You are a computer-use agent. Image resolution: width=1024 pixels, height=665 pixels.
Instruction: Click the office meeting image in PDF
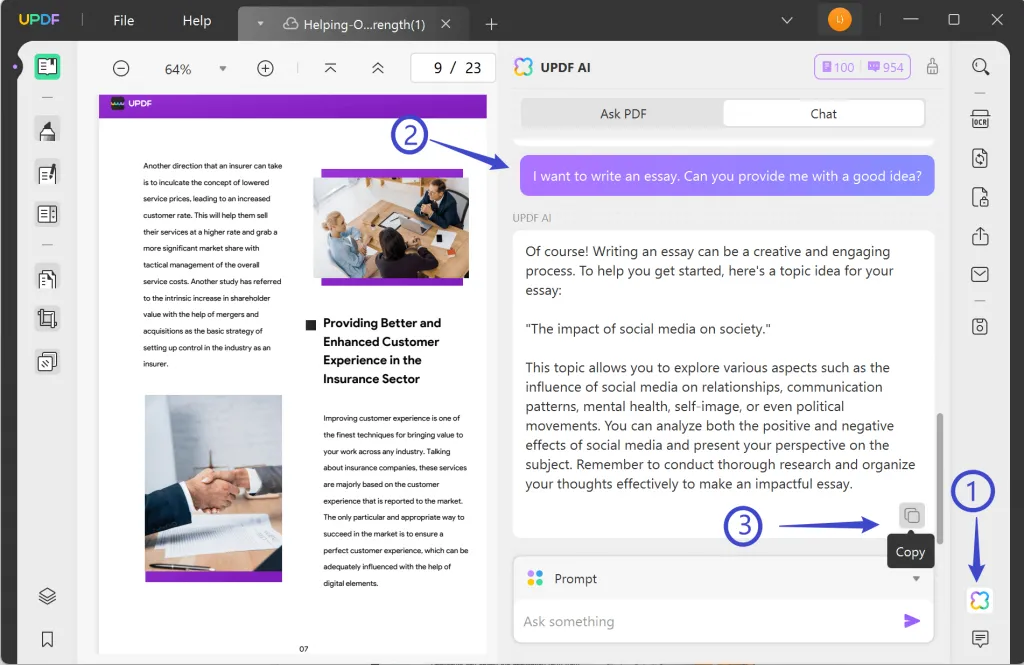click(x=391, y=227)
